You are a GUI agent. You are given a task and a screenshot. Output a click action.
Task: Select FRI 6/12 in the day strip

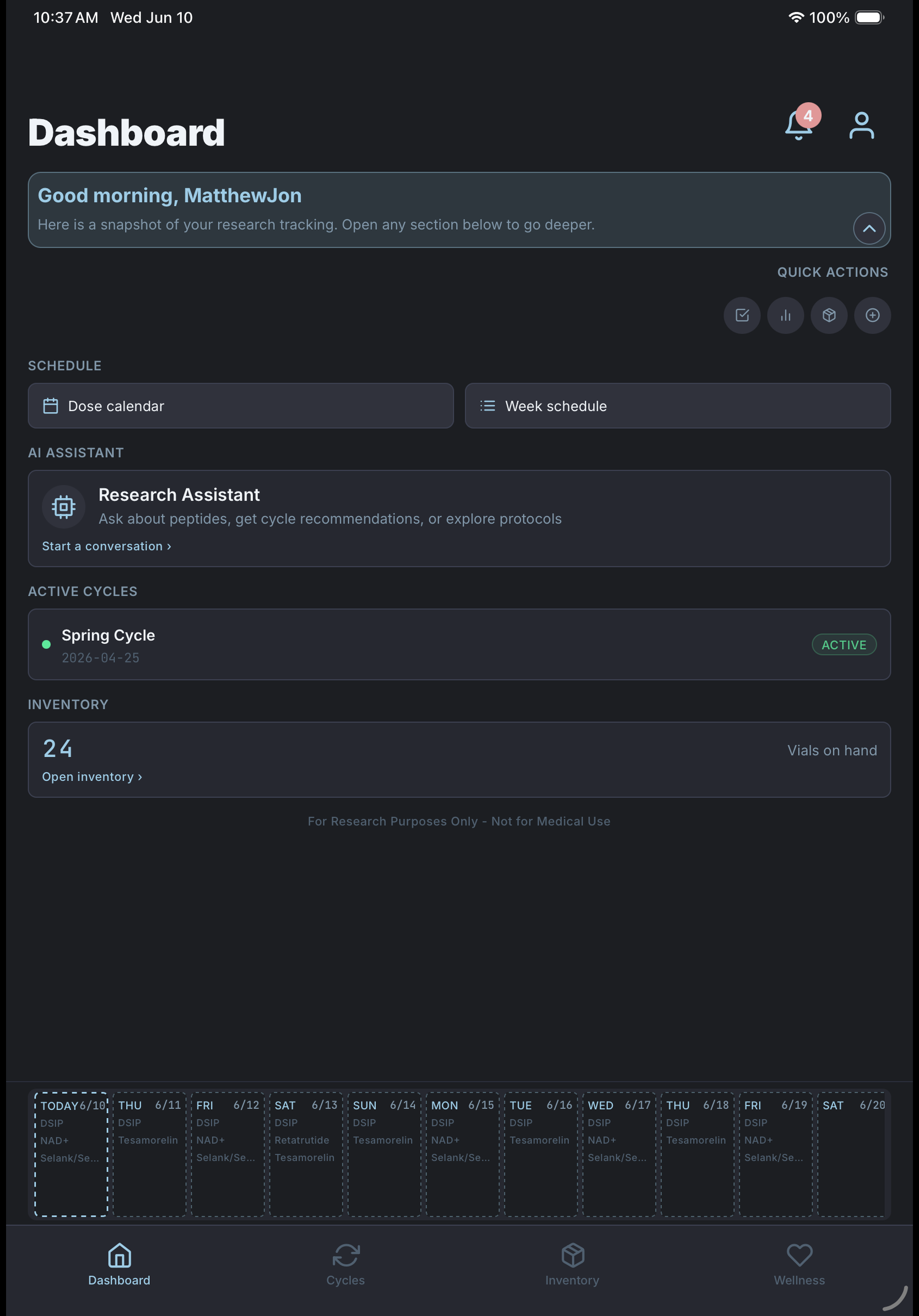click(228, 1155)
